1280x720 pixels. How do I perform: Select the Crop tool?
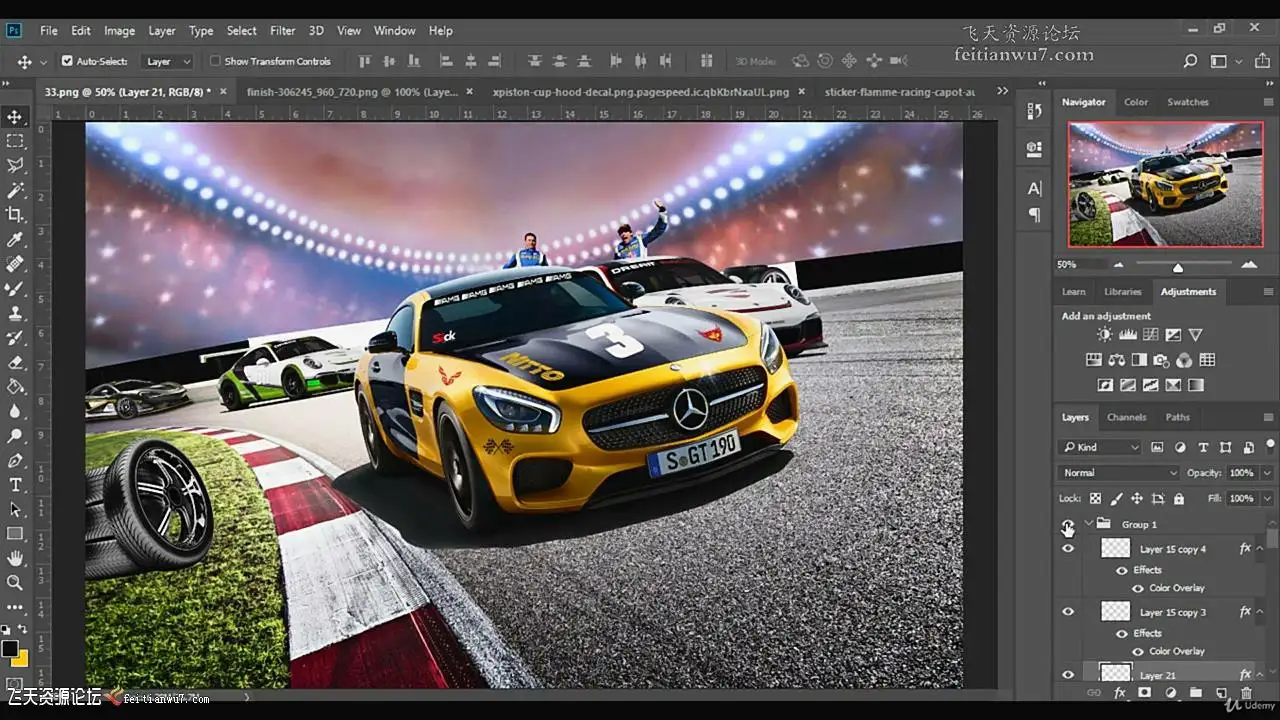point(15,215)
